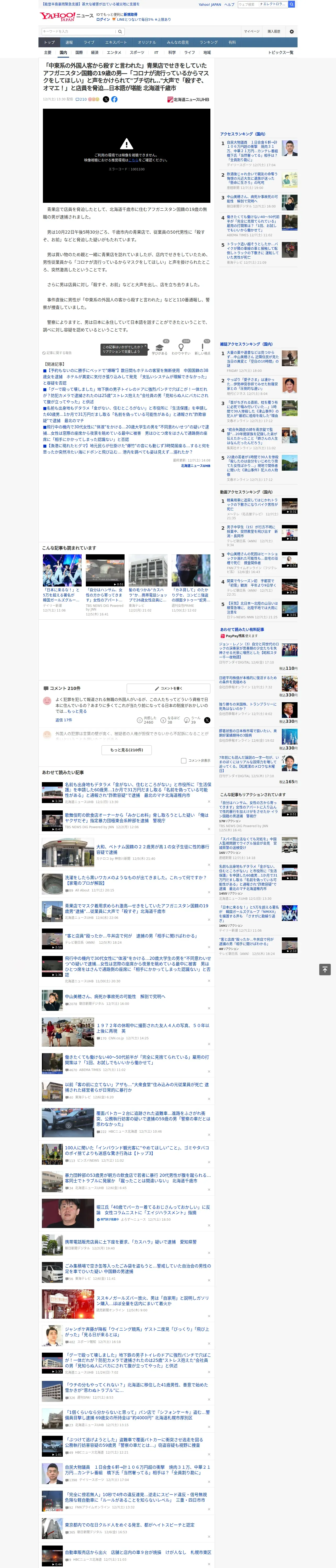Open the article's 210 comments icon
Screen dimensions: 336x1568
pyautogui.click(x=81, y=99)
